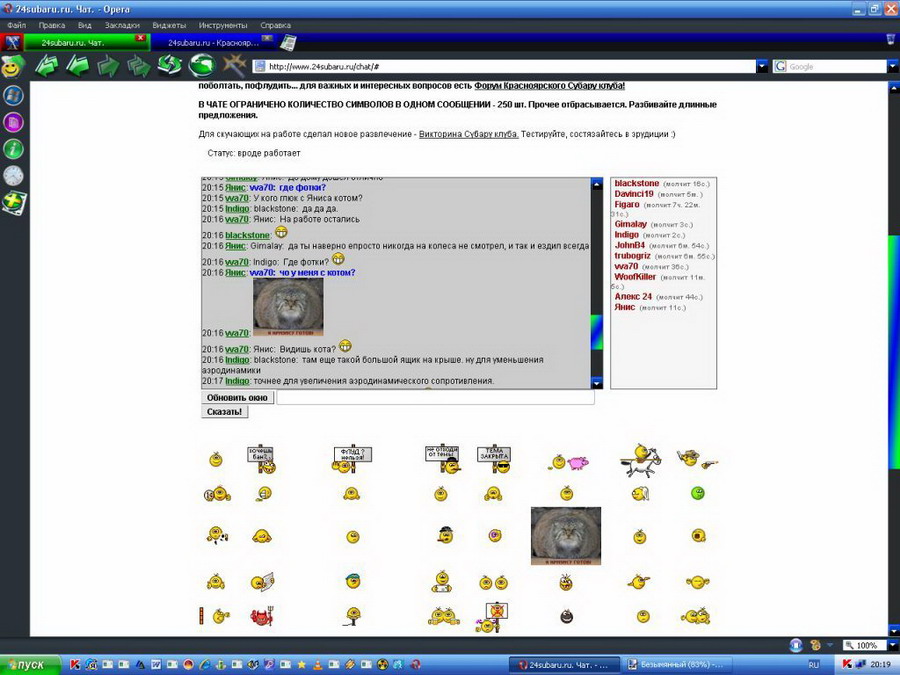
Task: Open the clock history sidebar panel icon
Action: pos(13,176)
